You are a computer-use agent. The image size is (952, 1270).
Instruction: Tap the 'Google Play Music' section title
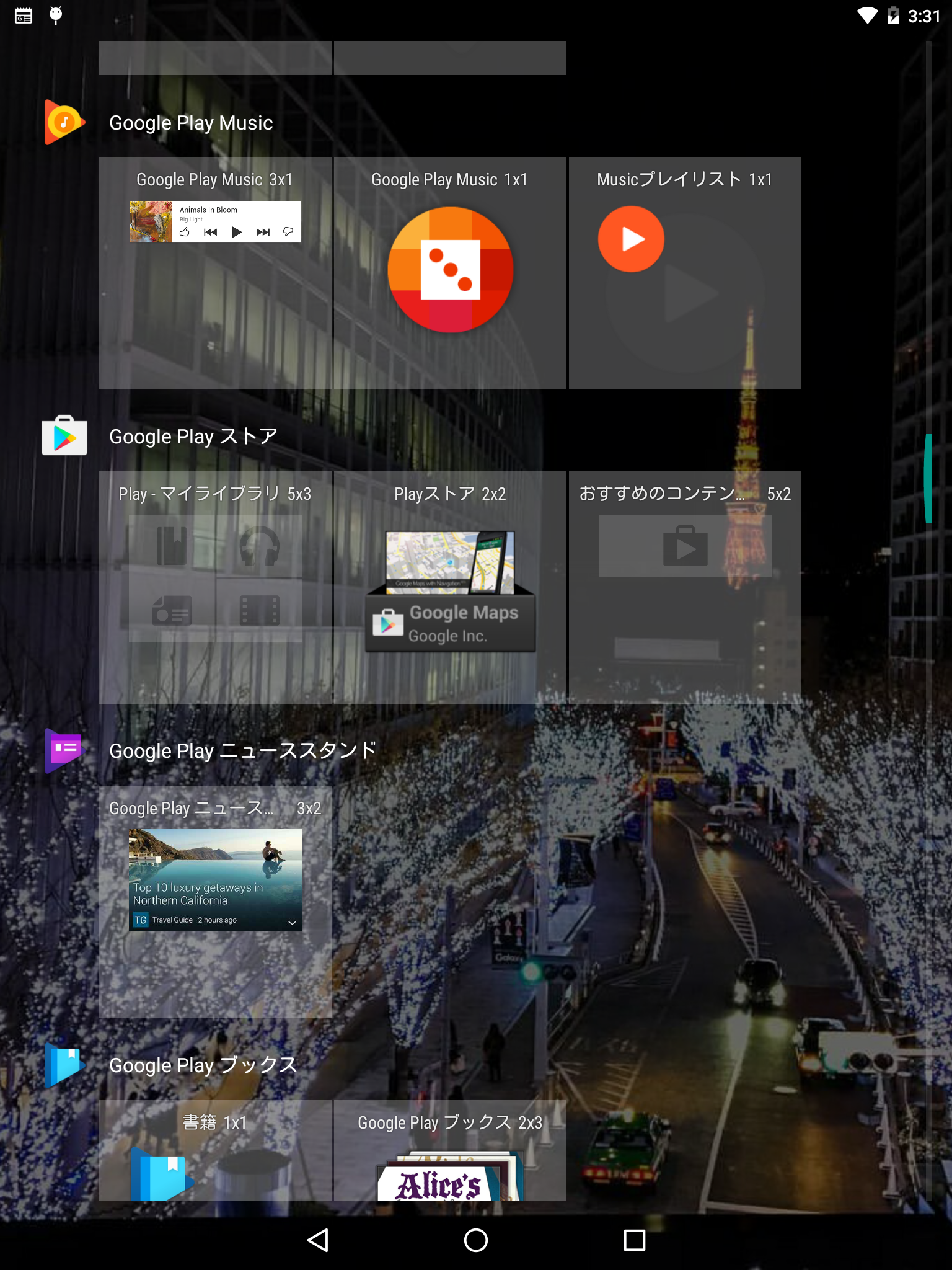pyautogui.click(x=191, y=123)
